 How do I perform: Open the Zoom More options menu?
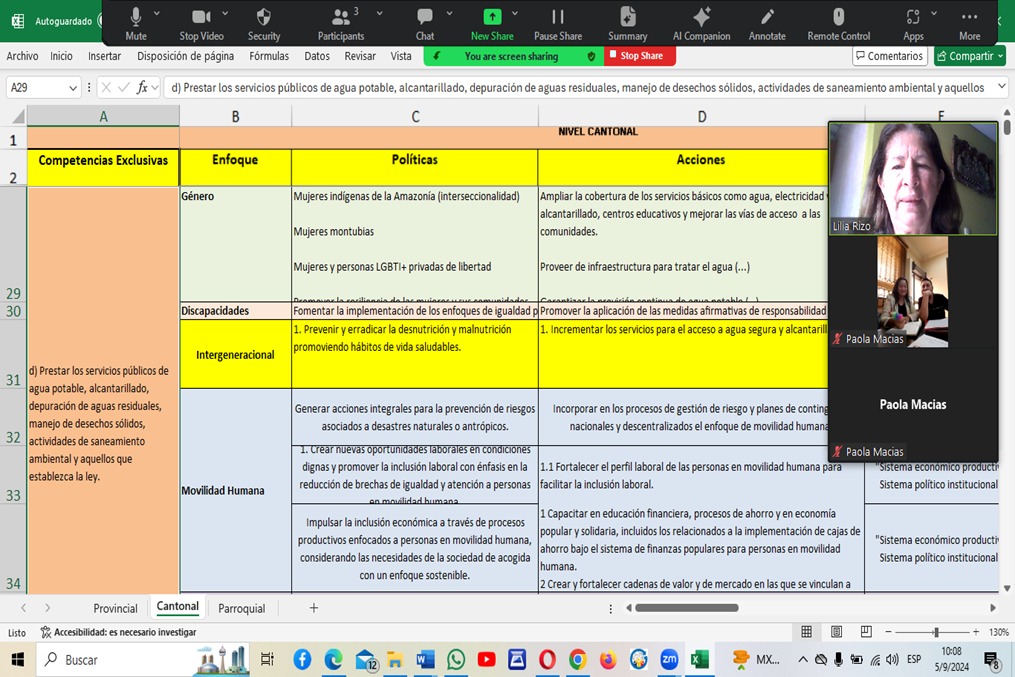(969, 24)
